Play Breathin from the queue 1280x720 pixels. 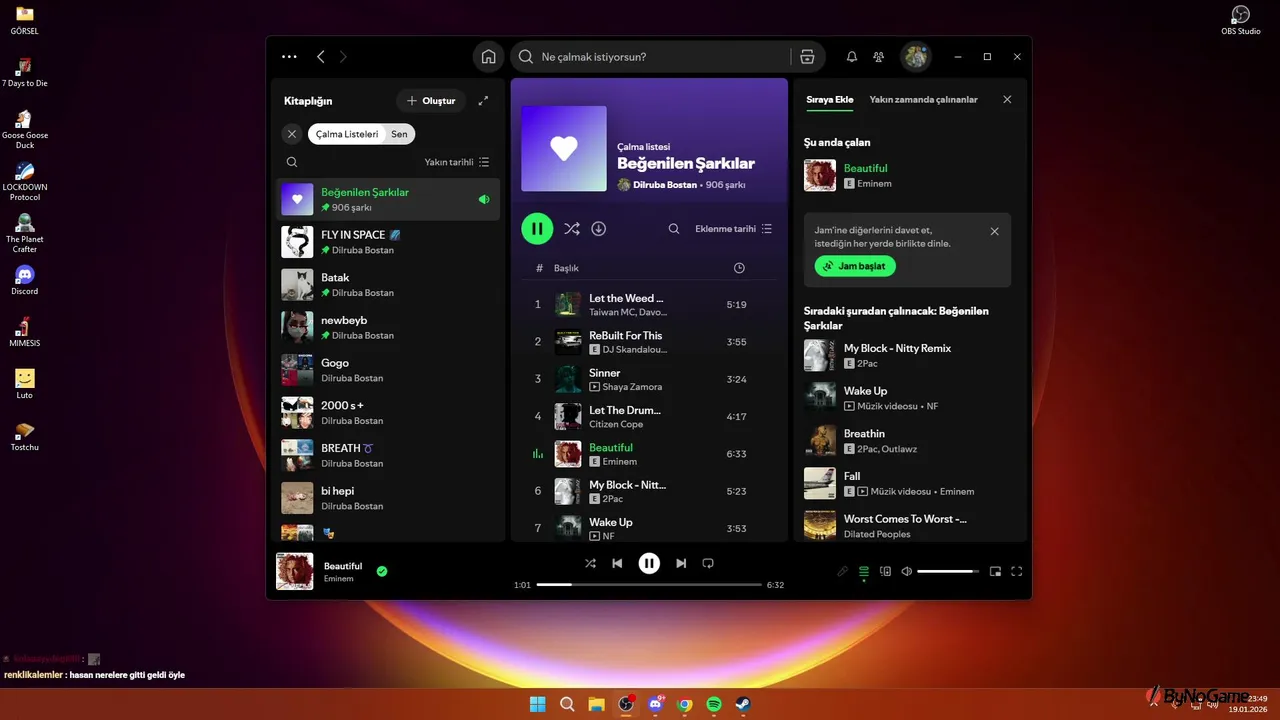pos(909,441)
